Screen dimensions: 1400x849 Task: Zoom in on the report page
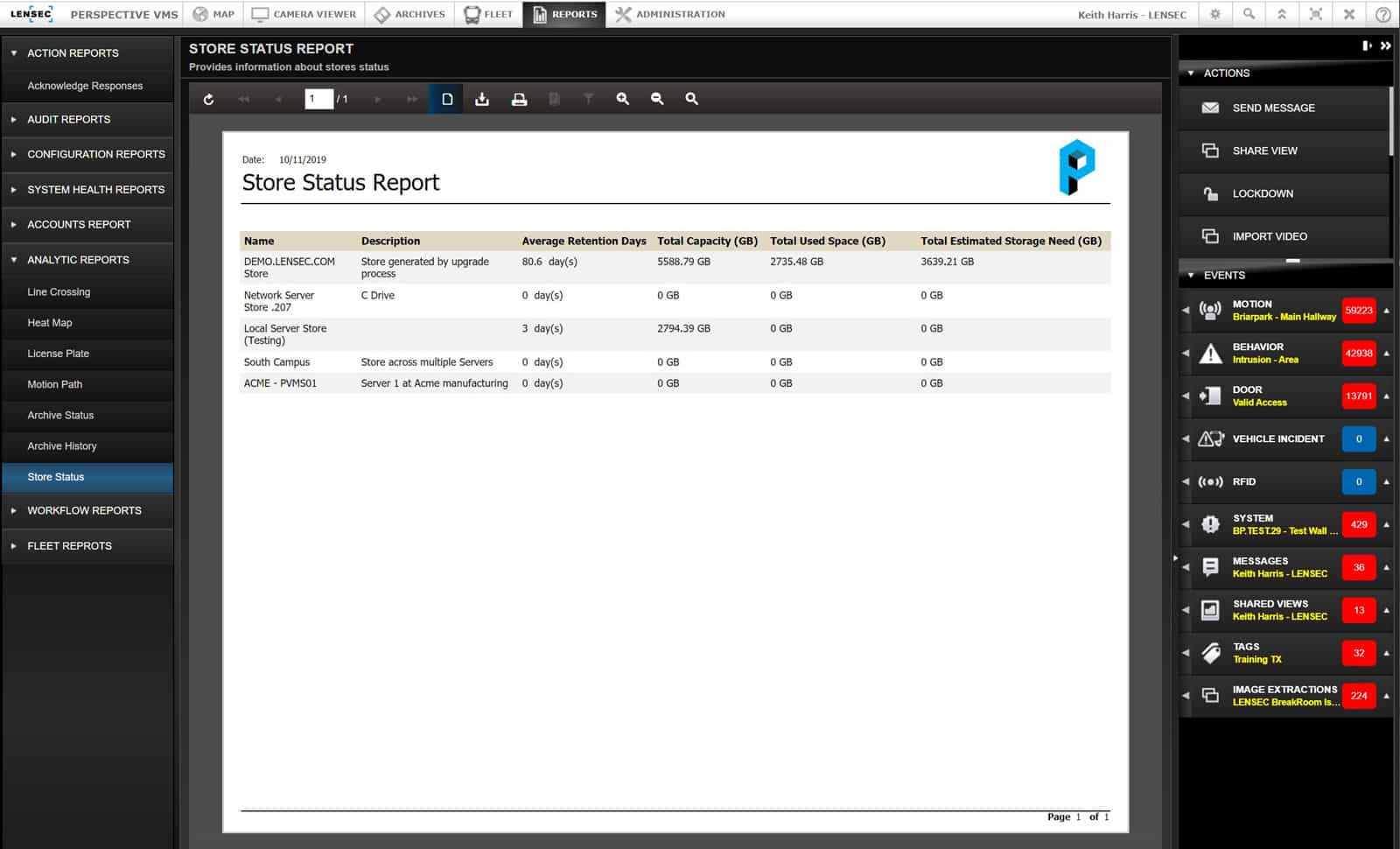click(623, 99)
